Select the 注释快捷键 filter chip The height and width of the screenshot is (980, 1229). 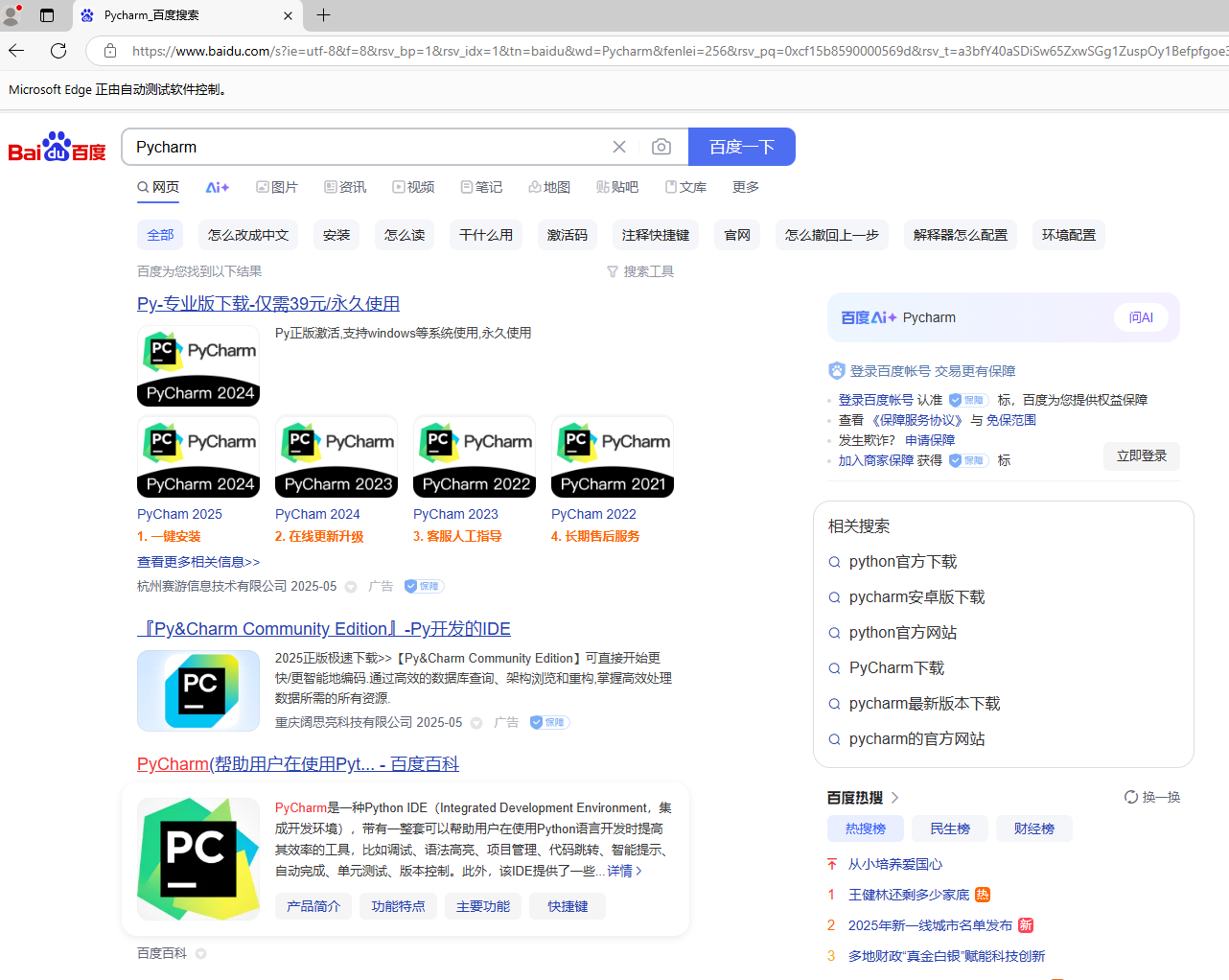tap(656, 235)
